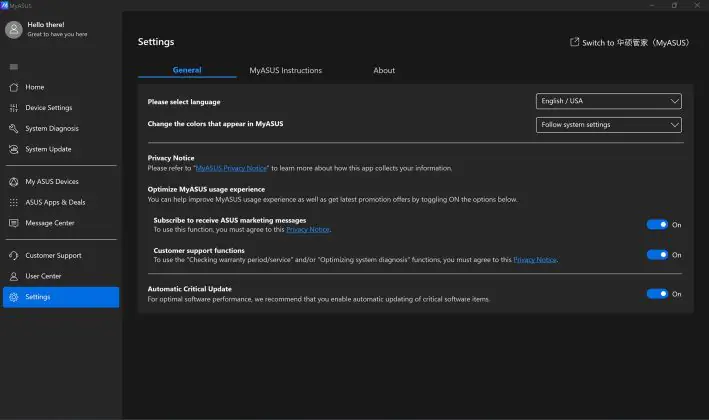709x420 pixels.
Task: Click the Device Settings sliders icon
Action: [x=14, y=108]
